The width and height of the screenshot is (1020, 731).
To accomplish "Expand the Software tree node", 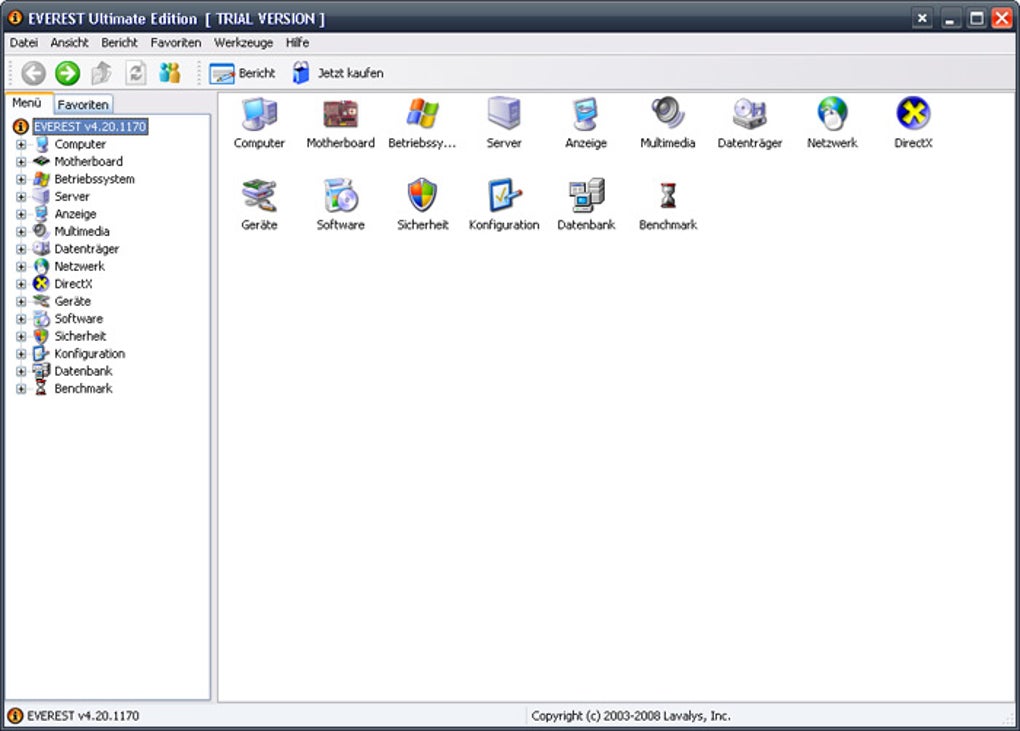I will point(21,319).
